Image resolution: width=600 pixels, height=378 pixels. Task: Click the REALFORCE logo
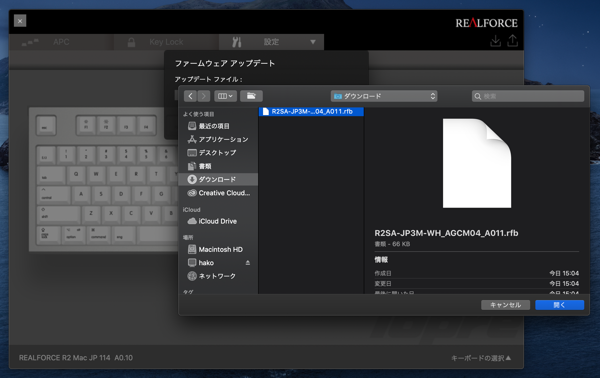tap(486, 23)
